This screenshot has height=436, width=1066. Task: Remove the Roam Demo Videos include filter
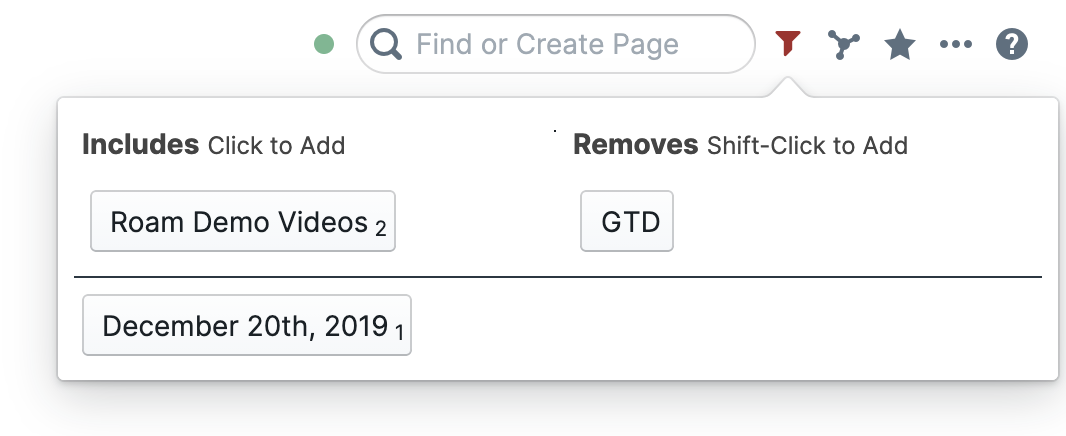240,221
